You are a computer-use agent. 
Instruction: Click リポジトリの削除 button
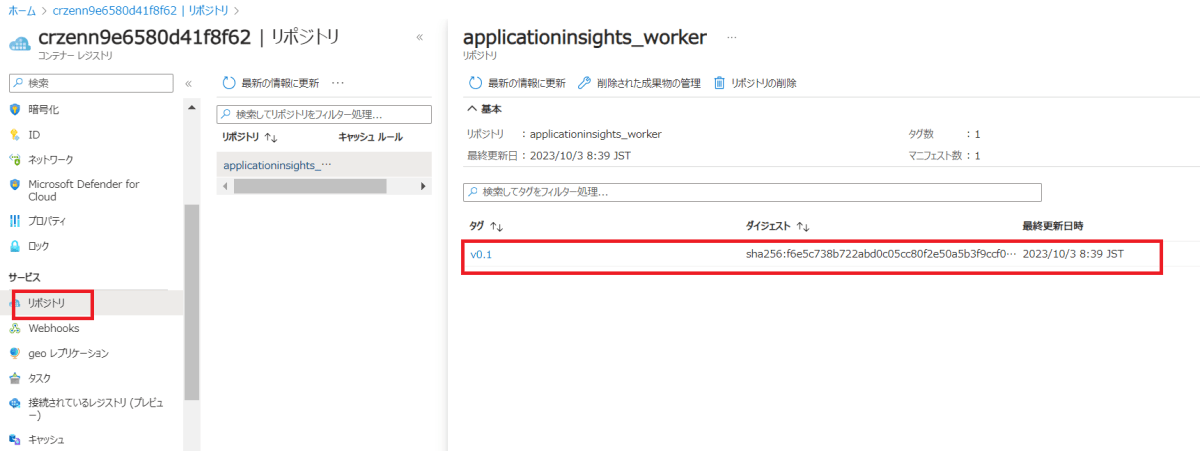click(x=755, y=82)
